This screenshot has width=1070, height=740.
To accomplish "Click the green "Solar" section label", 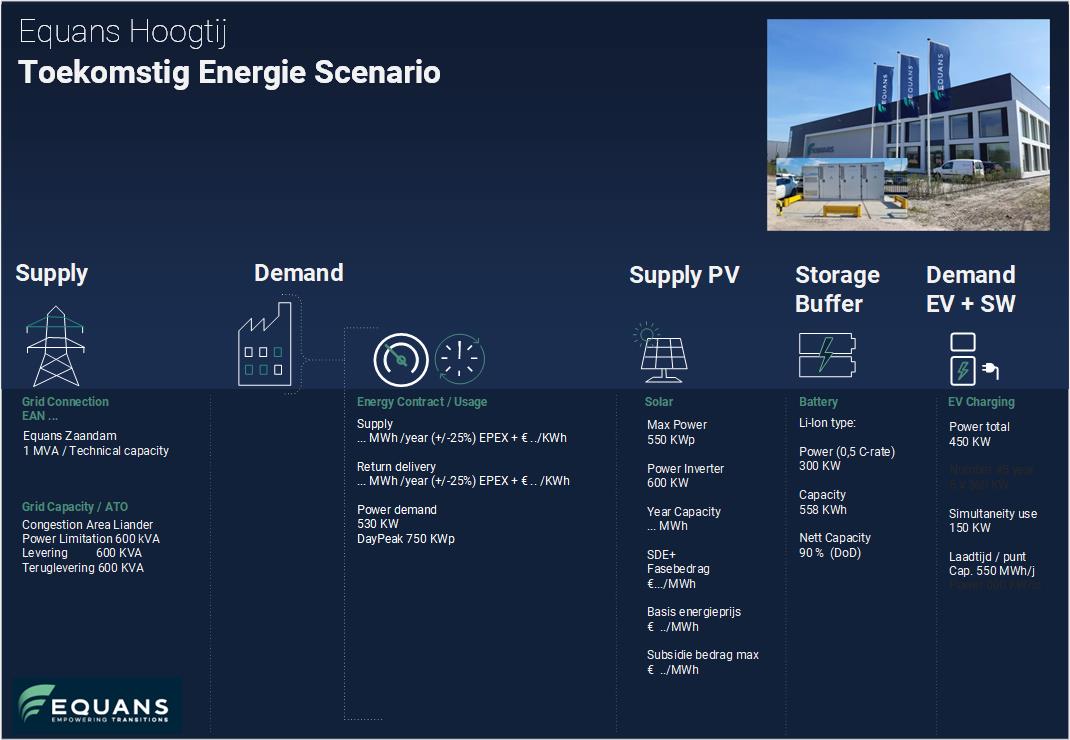I will [x=659, y=402].
